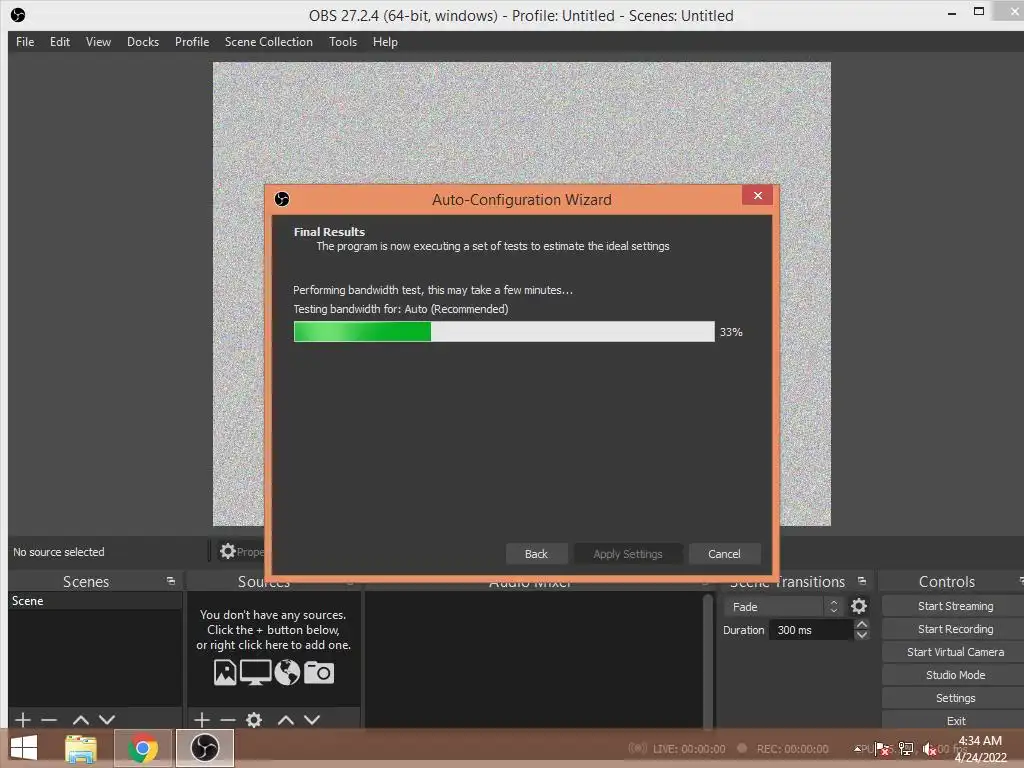Open the Docks menu
This screenshot has height=768, width=1024.
pos(142,42)
